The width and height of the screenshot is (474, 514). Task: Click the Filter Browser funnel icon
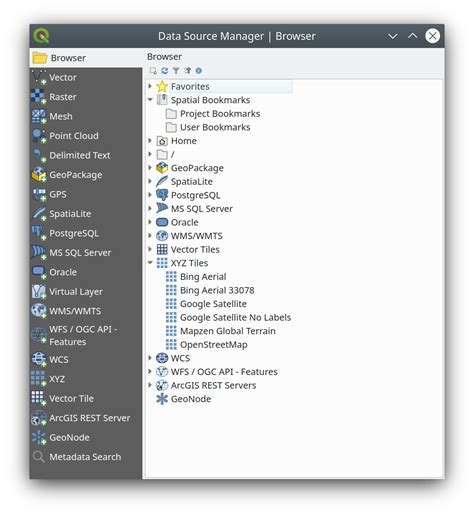pyautogui.click(x=176, y=71)
